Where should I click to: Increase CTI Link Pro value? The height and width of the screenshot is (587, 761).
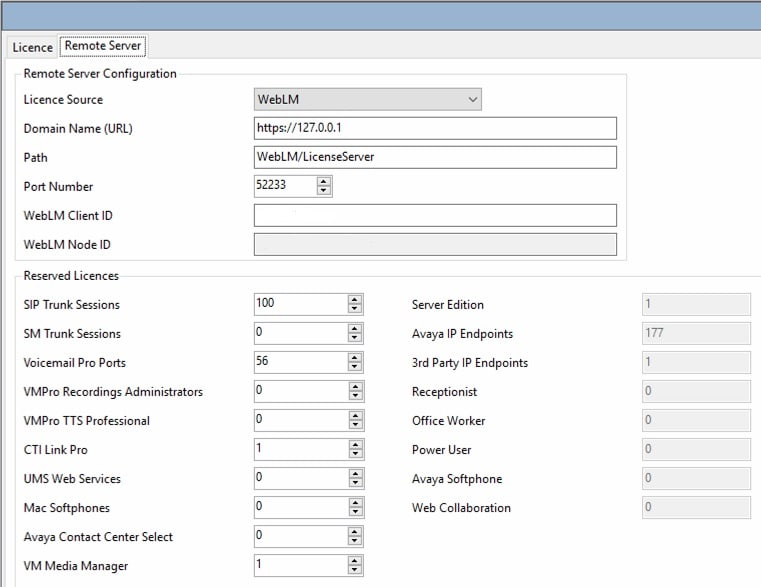(x=355, y=444)
